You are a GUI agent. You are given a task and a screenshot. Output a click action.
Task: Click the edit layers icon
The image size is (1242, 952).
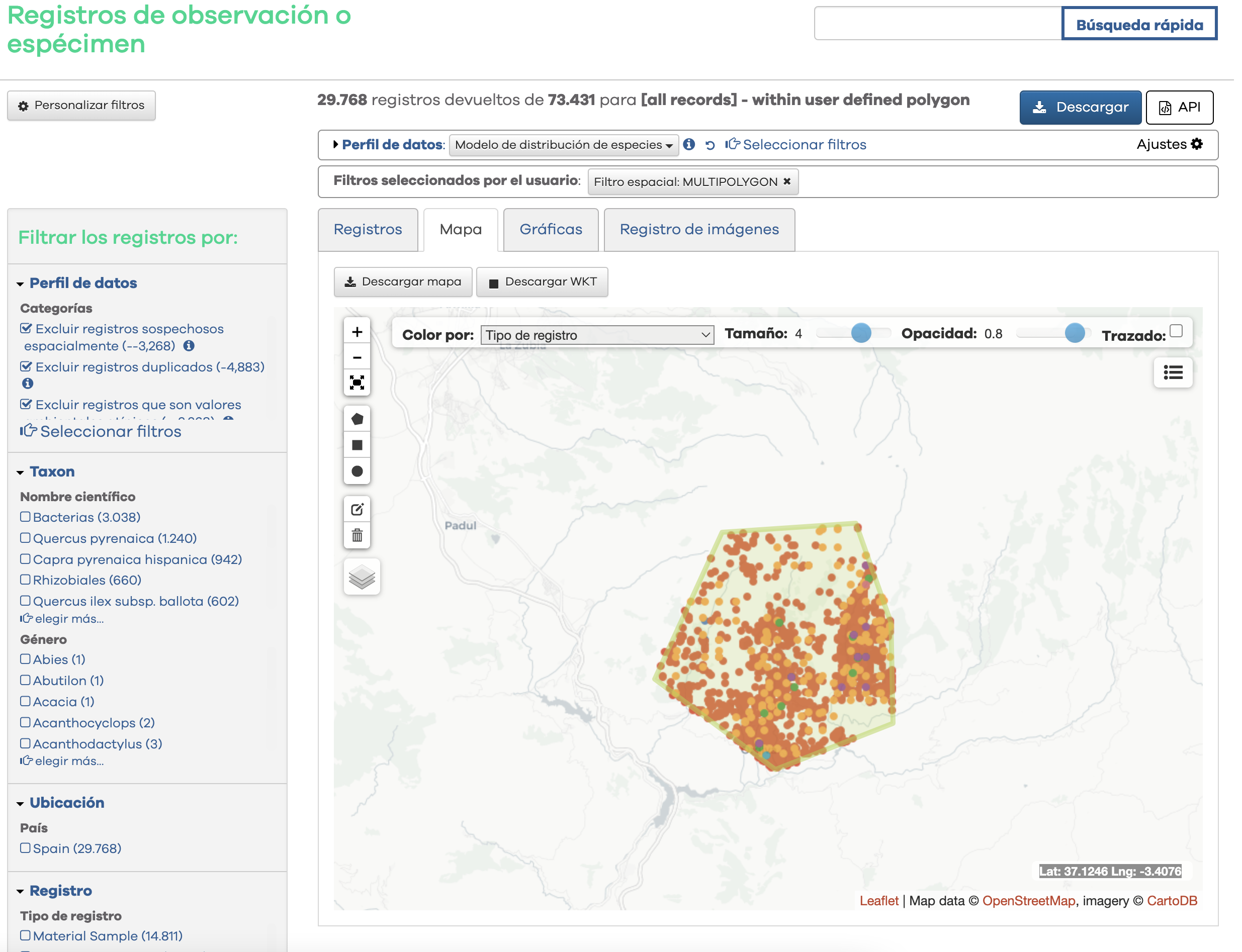pos(357,509)
